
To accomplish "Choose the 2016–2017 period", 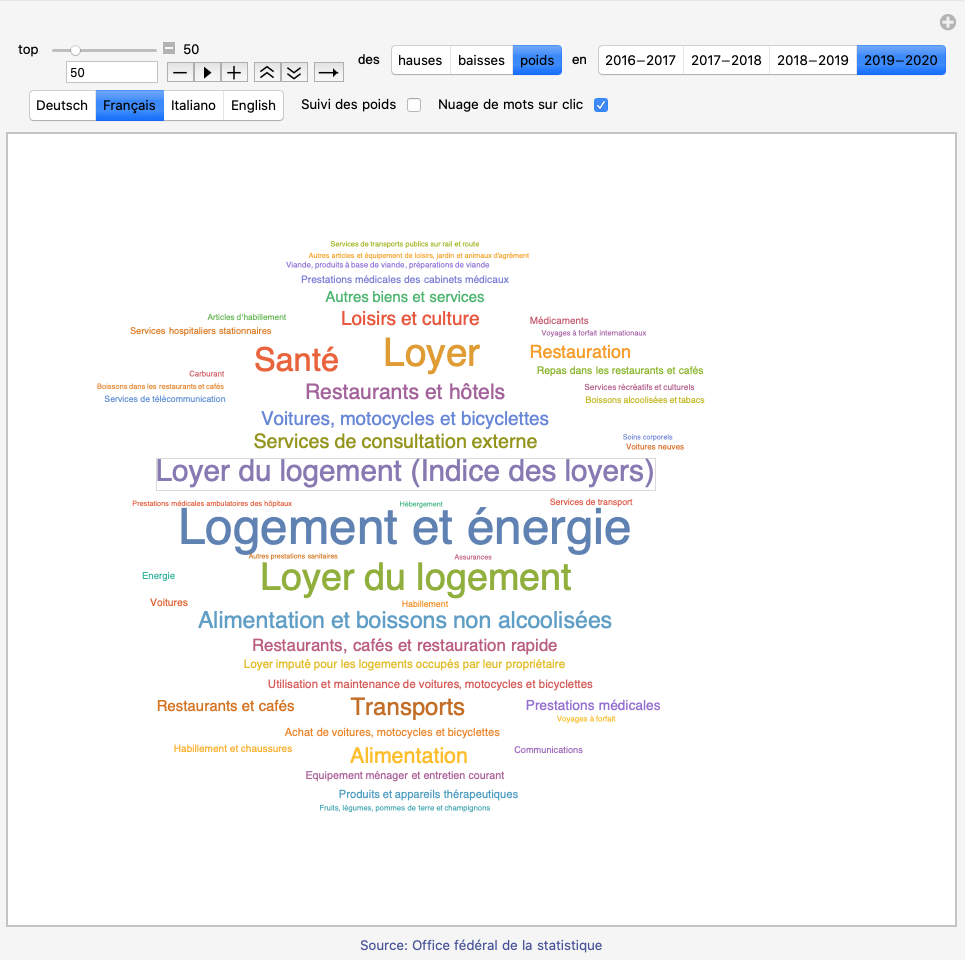I will 639,60.
